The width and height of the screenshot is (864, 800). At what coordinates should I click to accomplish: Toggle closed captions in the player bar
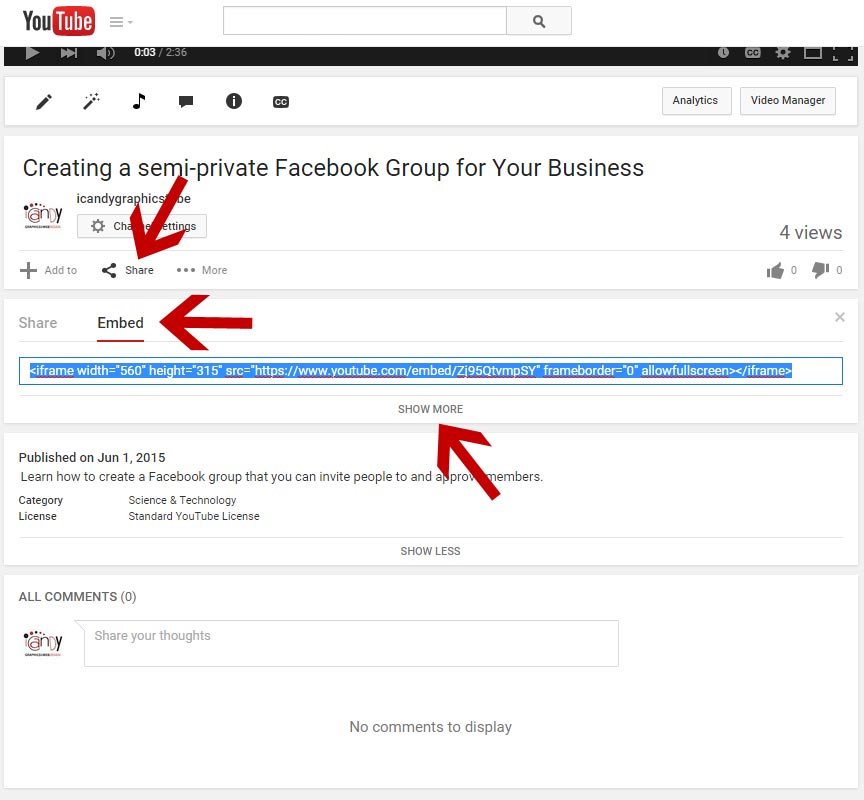click(x=753, y=52)
